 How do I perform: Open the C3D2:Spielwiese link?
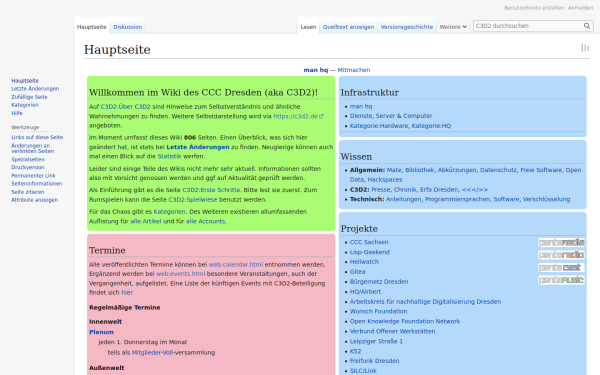click(x=193, y=200)
